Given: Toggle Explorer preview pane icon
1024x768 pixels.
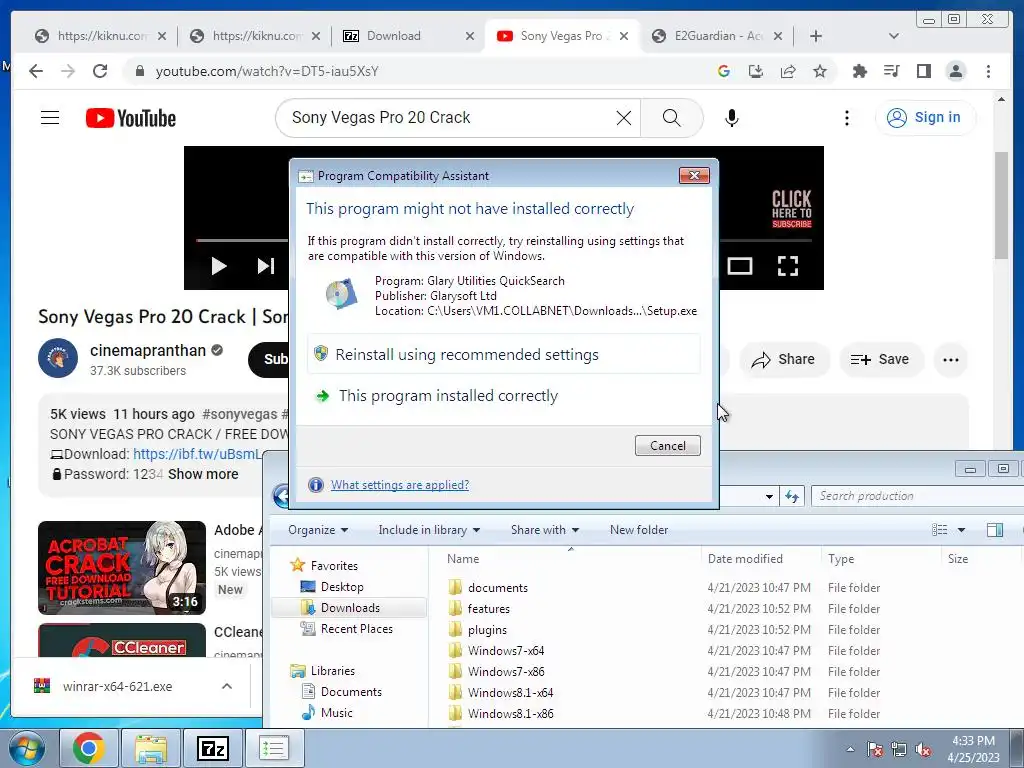Looking at the screenshot, I should (995, 530).
